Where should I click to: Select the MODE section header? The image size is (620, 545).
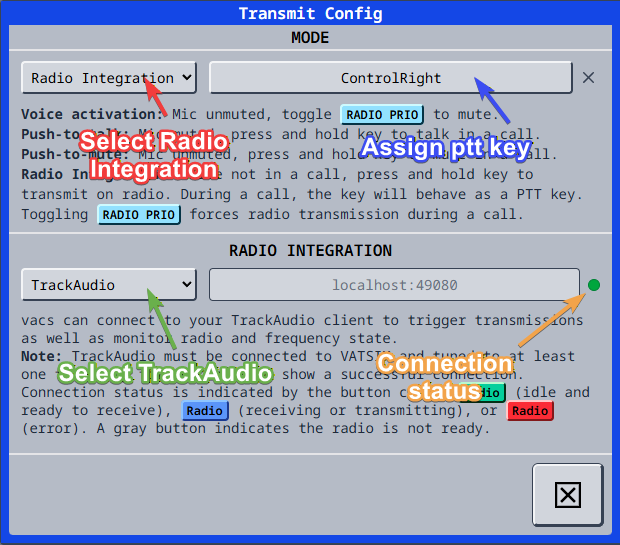point(310,38)
